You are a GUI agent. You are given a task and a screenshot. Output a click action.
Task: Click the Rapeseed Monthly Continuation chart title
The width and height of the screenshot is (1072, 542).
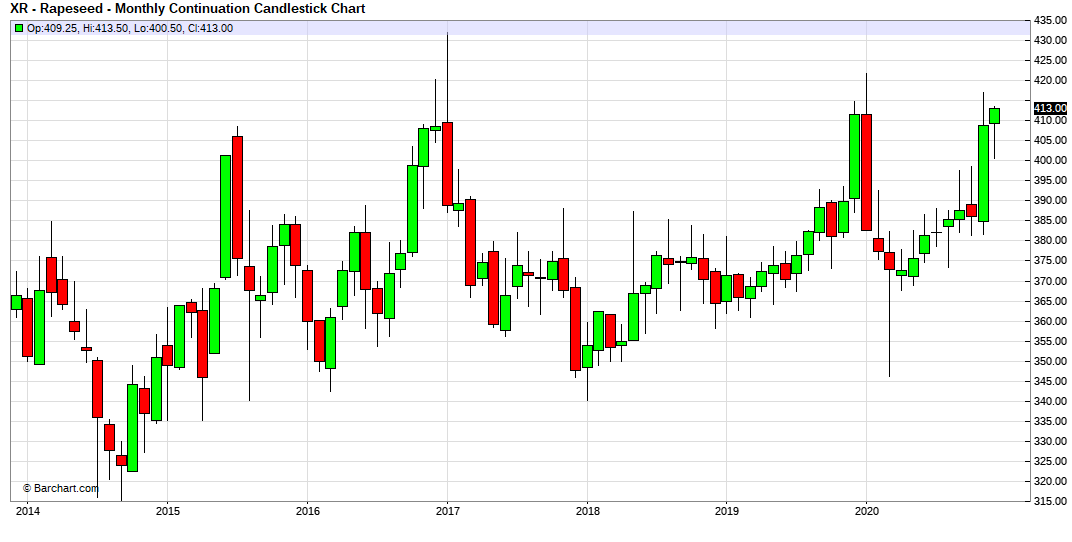[187, 9]
